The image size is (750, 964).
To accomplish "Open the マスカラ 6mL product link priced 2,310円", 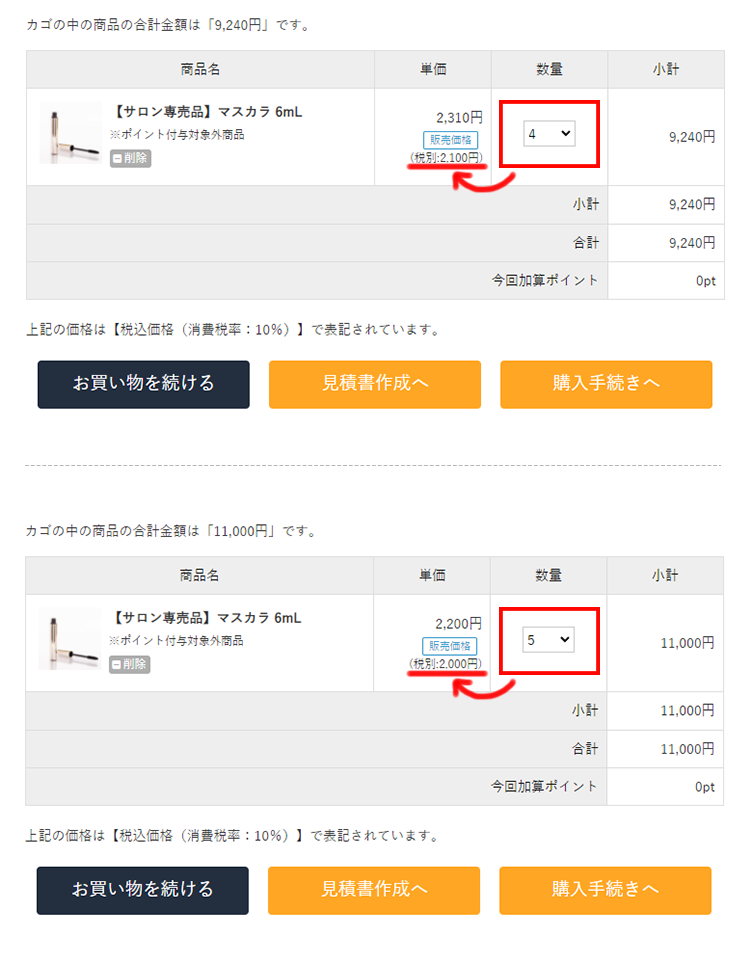I will [x=208, y=112].
